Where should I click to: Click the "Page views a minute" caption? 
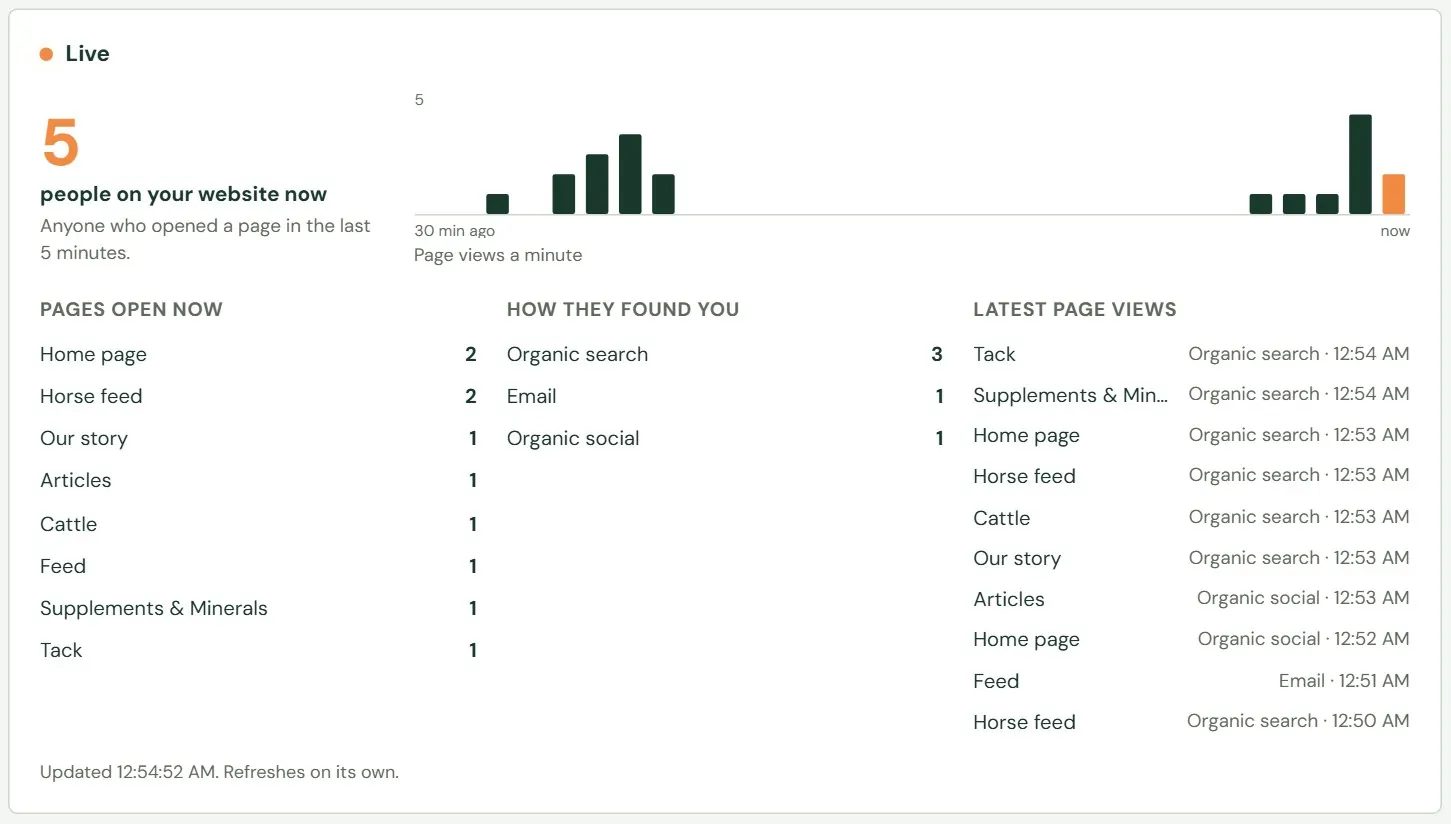tap(498, 255)
